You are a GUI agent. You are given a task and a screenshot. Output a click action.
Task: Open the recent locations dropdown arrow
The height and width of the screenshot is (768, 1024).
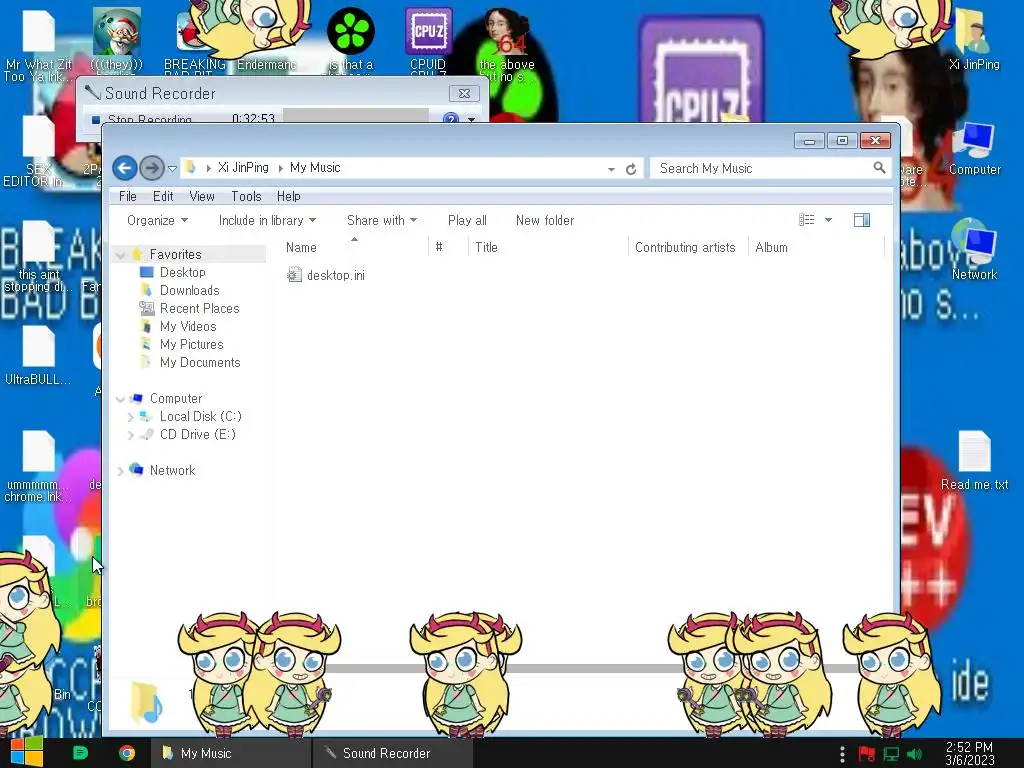172,168
